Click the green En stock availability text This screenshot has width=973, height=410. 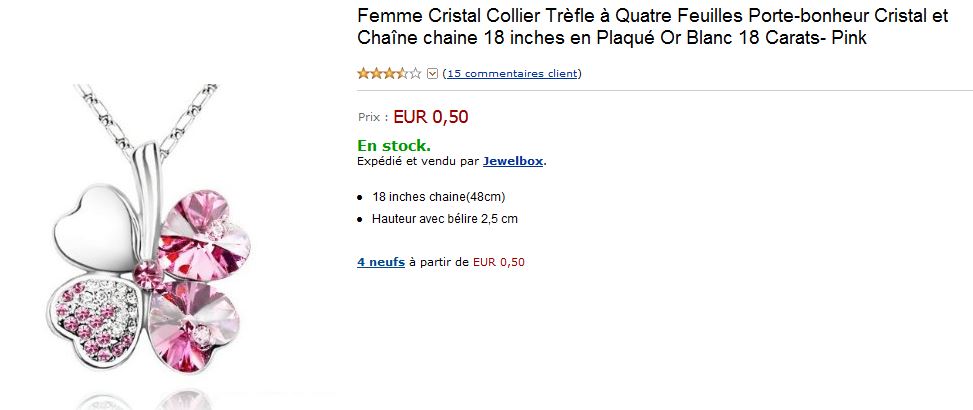(x=393, y=146)
